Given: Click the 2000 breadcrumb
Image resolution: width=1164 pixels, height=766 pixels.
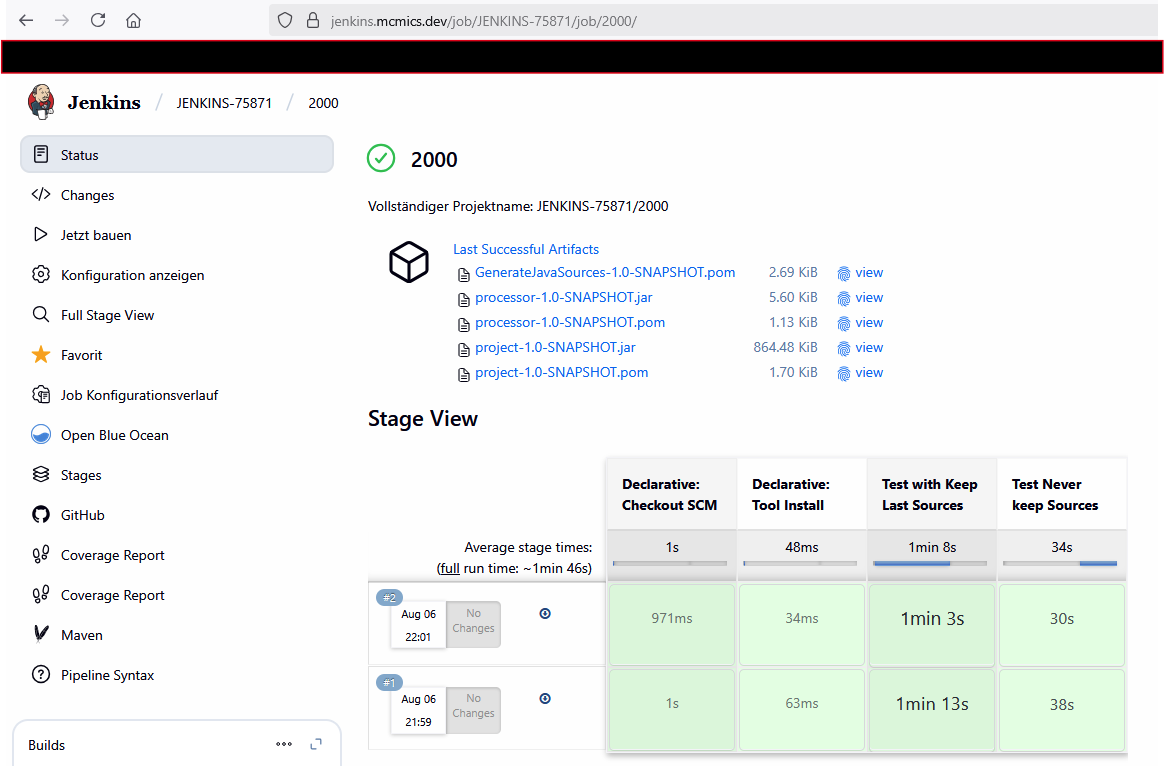Looking at the screenshot, I should (x=324, y=103).
